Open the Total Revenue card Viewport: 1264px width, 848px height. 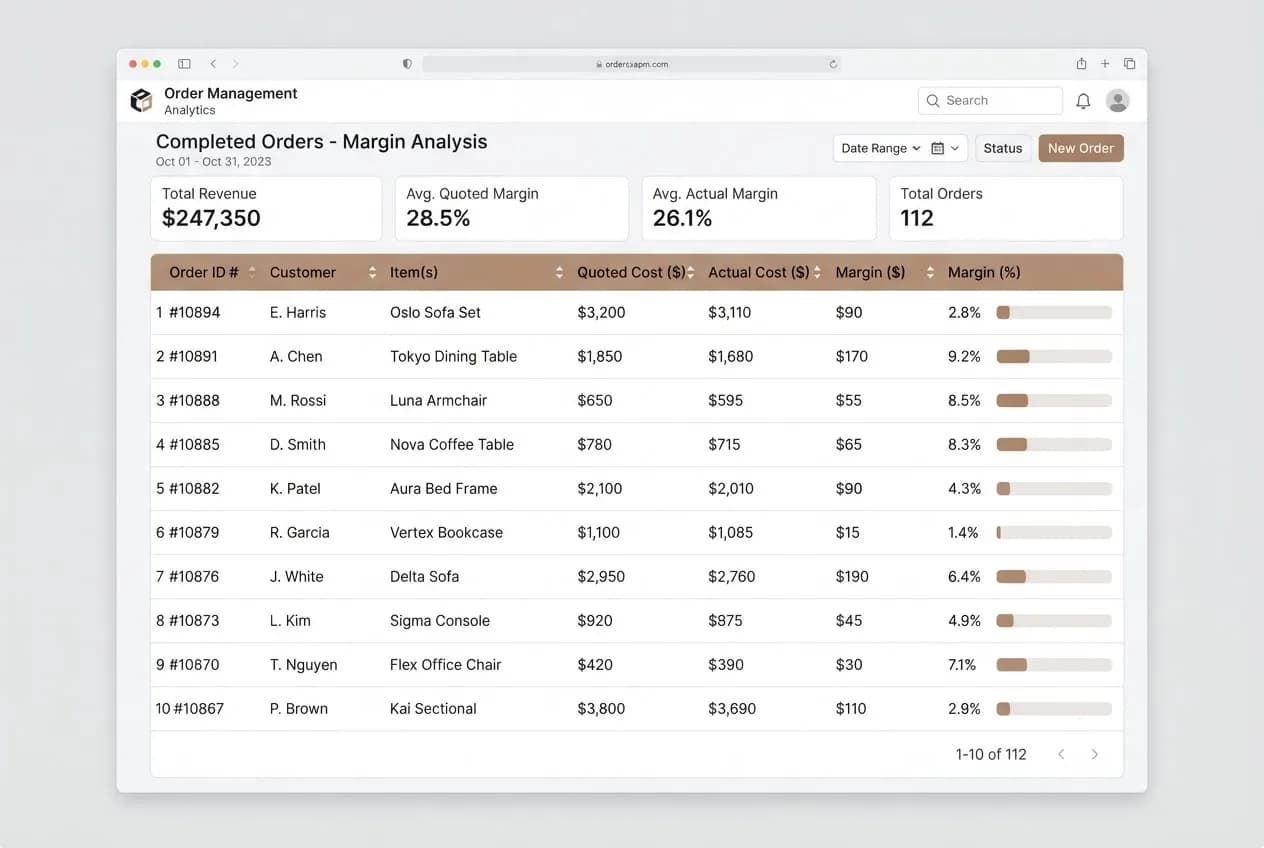(x=266, y=208)
